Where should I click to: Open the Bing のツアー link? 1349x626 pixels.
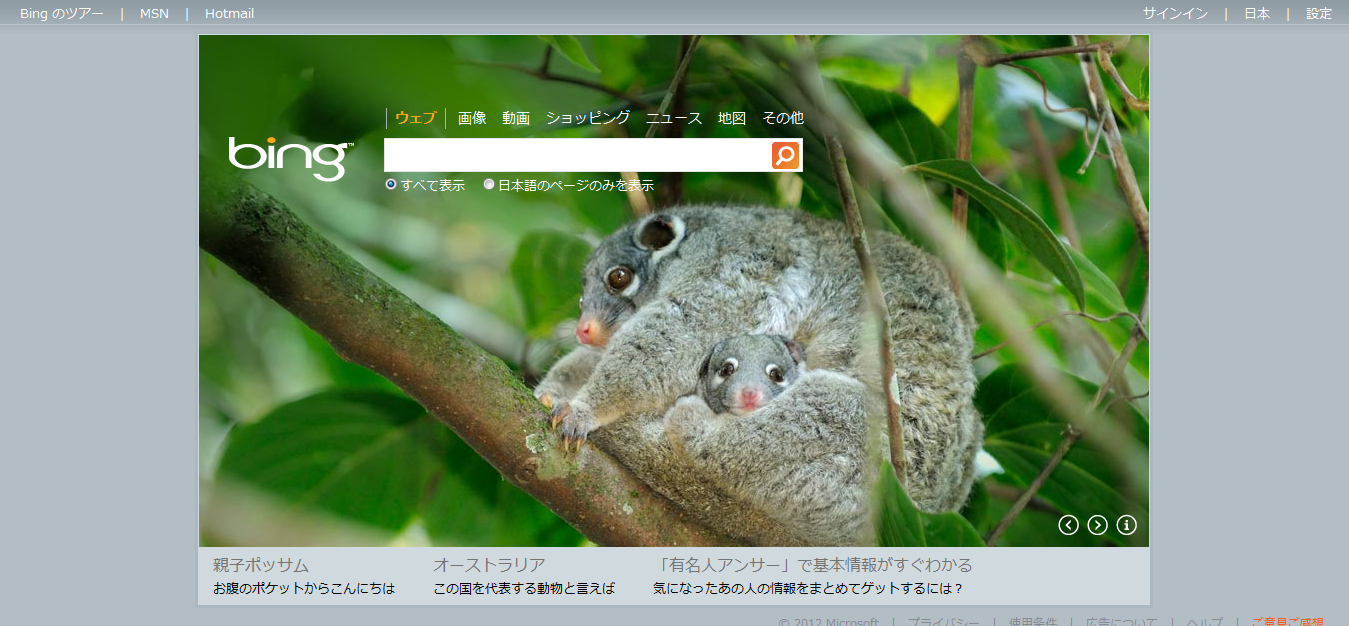click(61, 14)
